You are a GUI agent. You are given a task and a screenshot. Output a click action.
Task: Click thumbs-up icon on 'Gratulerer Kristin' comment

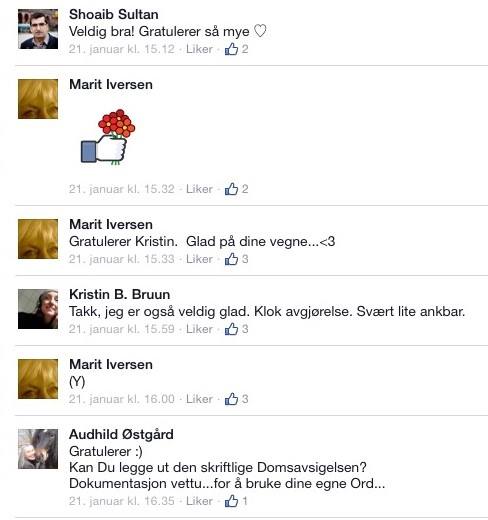(231, 259)
